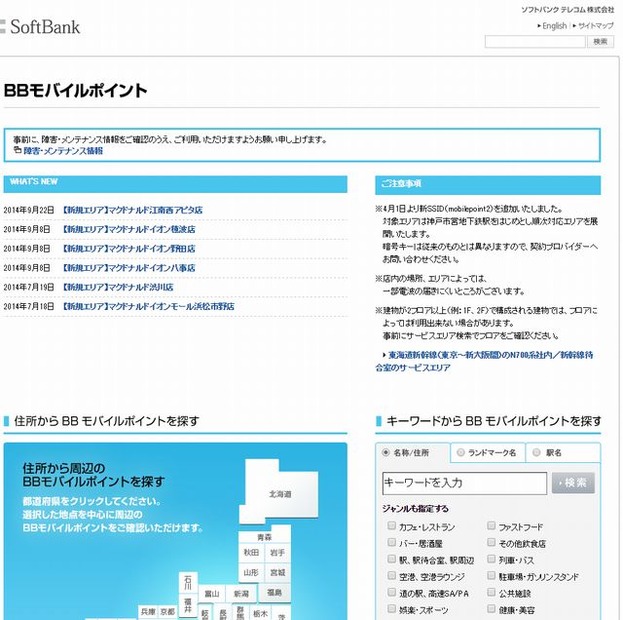
Task: Open マクドナルドイオン砺波店 news item
Action: tap(129, 229)
